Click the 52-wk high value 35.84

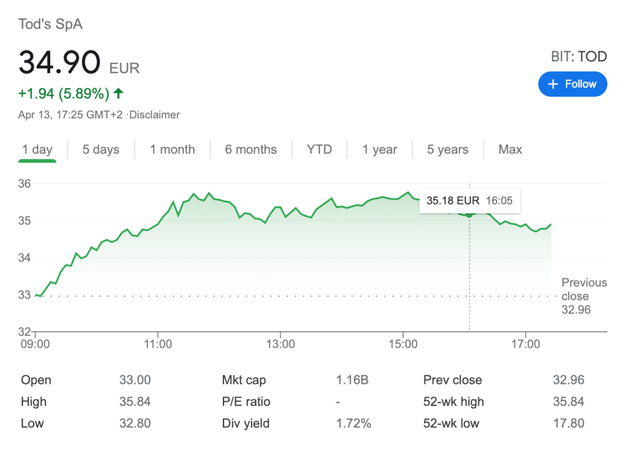[x=568, y=402]
